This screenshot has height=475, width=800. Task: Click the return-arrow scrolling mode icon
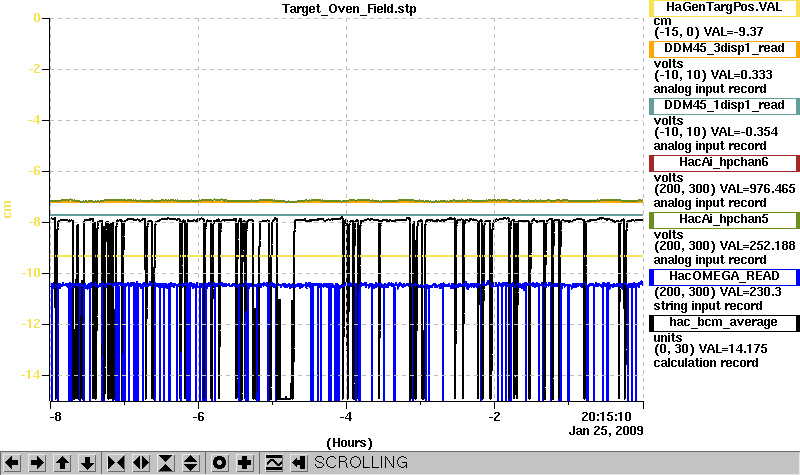299,463
